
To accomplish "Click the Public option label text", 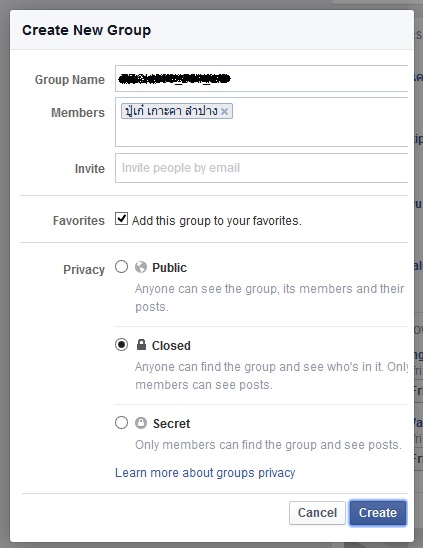I will coord(170,268).
